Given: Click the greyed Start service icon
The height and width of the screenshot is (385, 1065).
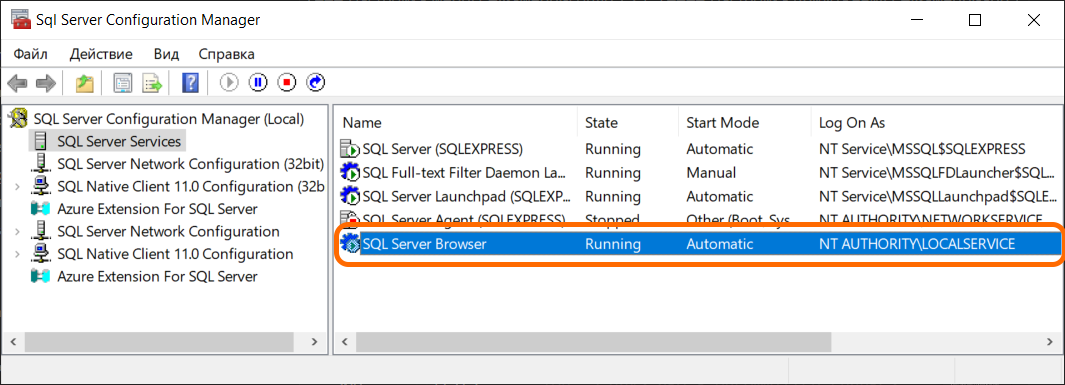Looking at the screenshot, I should (x=230, y=83).
